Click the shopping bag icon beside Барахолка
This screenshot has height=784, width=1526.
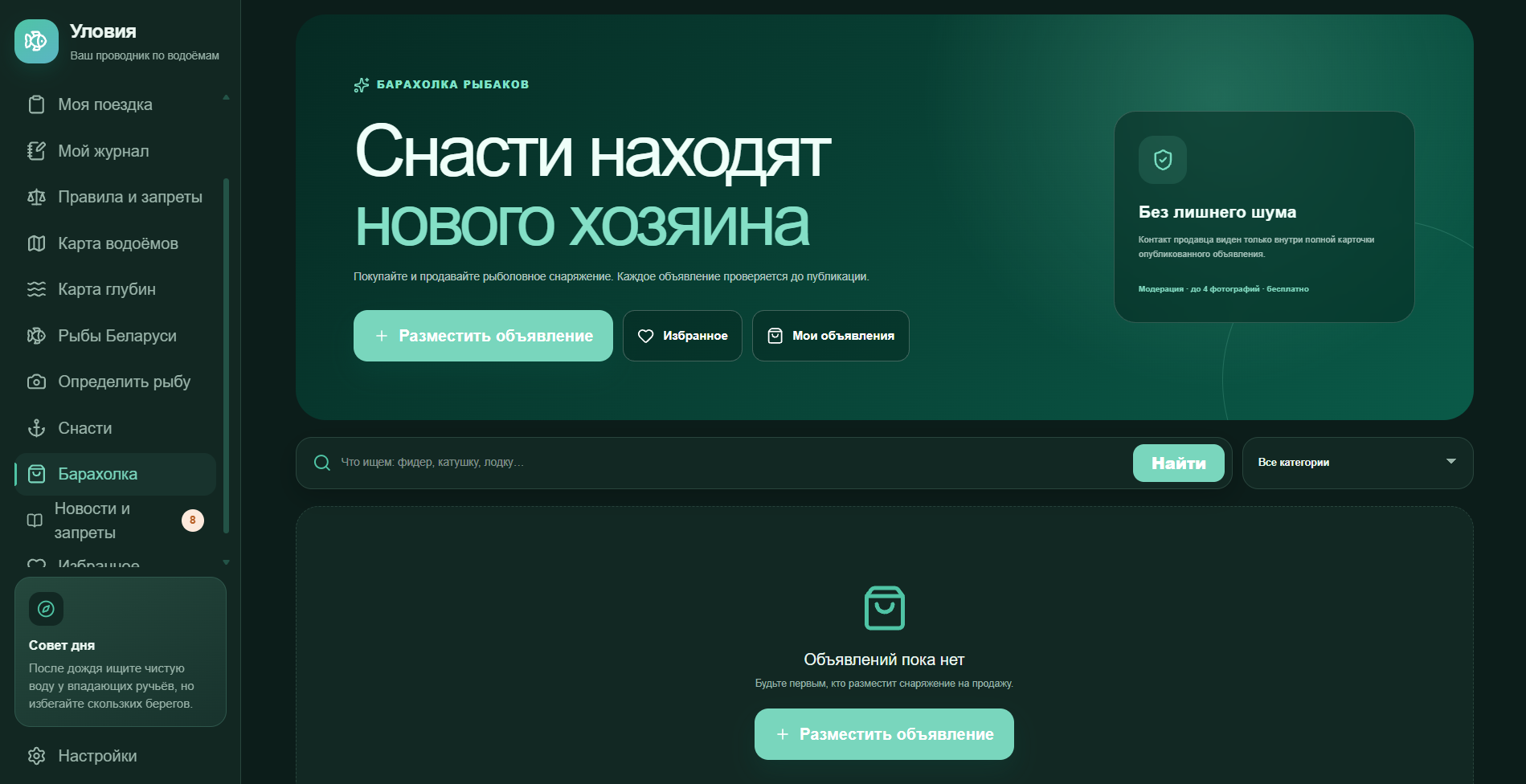[36, 474]
